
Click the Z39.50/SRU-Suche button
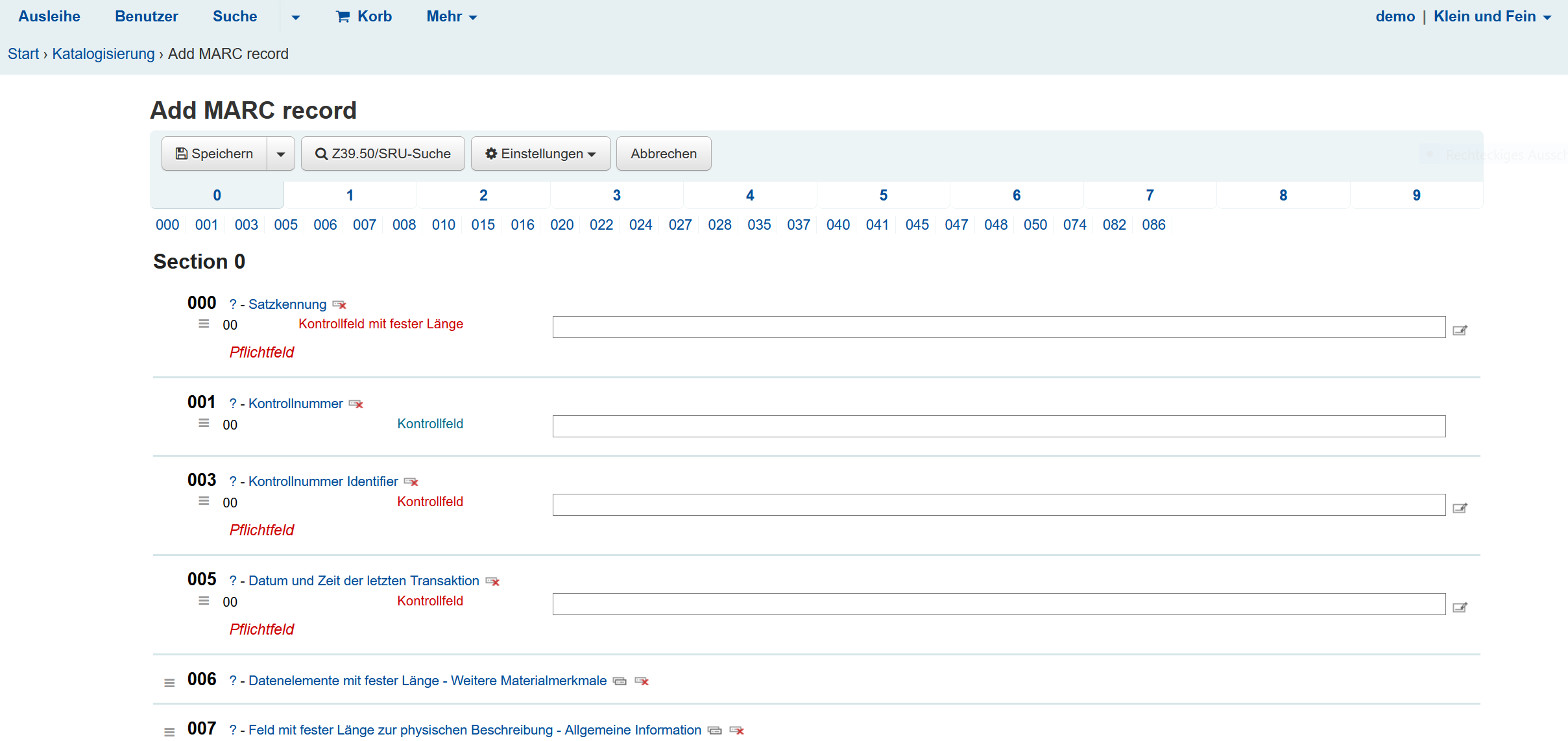(383, 154)
